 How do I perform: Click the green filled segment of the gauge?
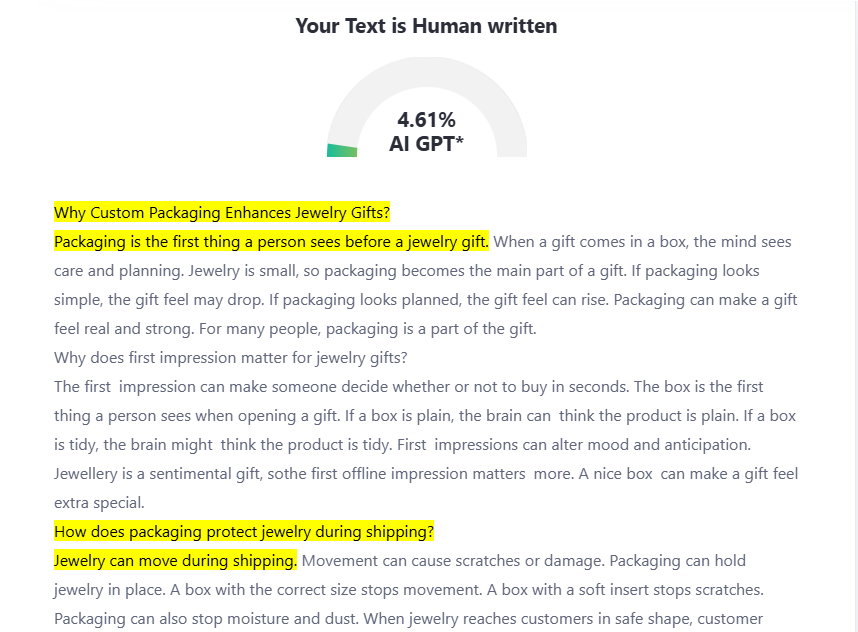click(342, 150)
